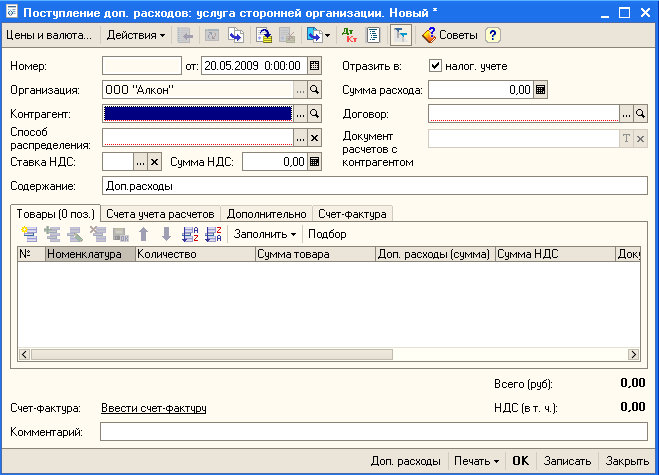
Task: Open the Печать dropdown menu
Action: pos(476,461)
